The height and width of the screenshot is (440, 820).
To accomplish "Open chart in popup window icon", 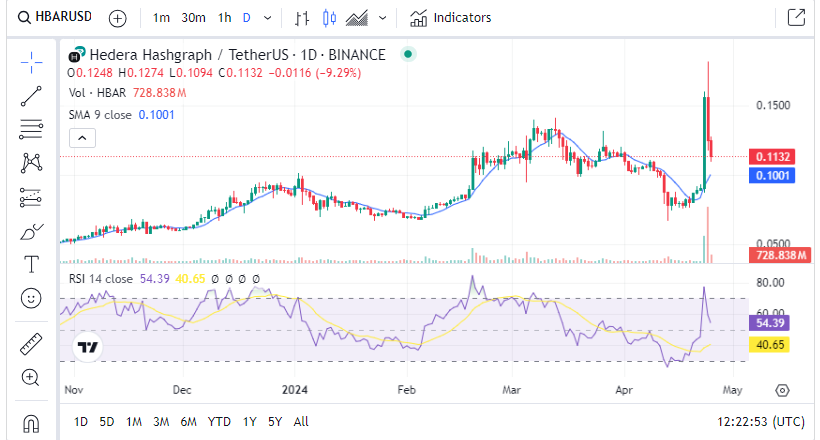I will coord(796,17).
